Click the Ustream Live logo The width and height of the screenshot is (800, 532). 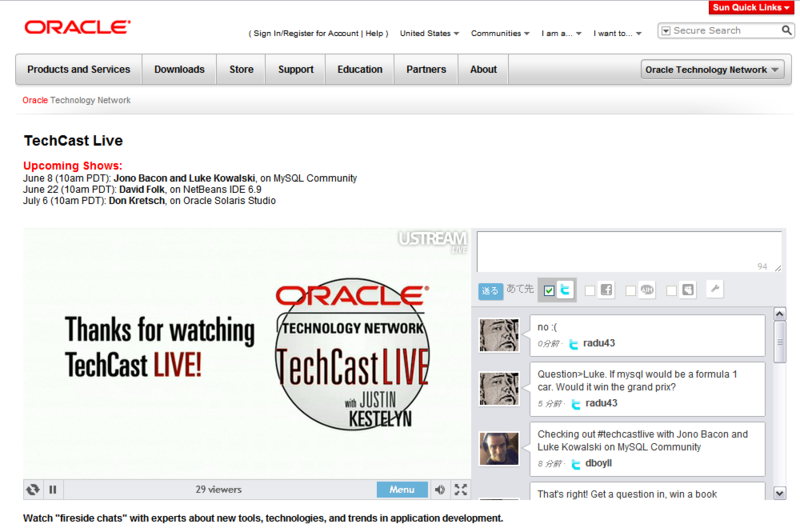[x=433, y=241]
